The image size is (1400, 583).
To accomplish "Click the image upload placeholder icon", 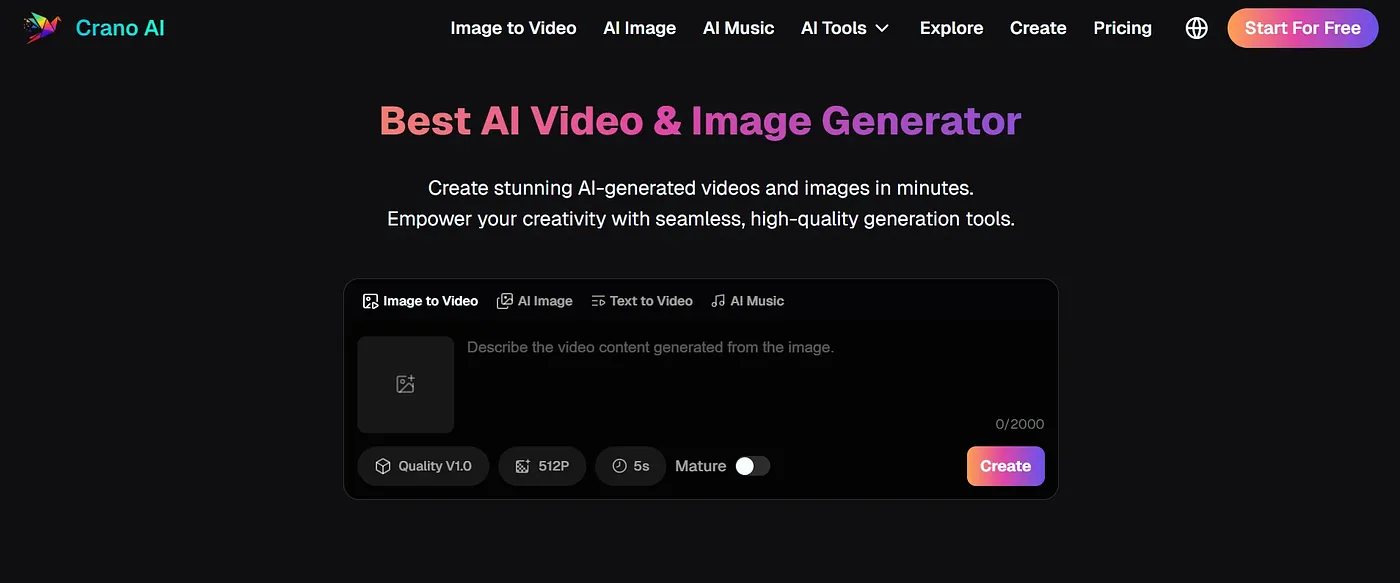I will pos(405,384).
